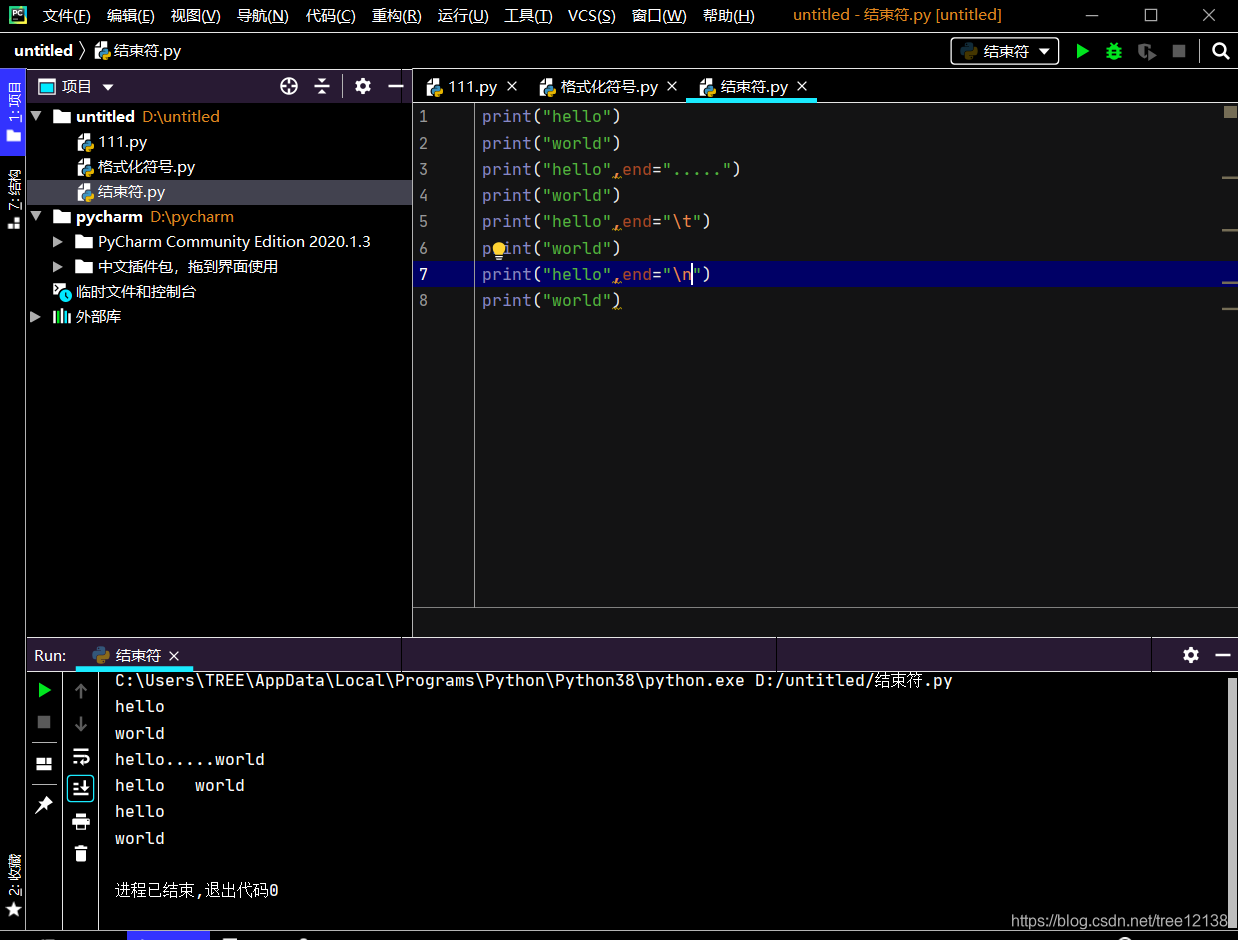Screen dimensions: 1238x940
Task: Open the 运行(U) menu
Action: click(463, 15)
